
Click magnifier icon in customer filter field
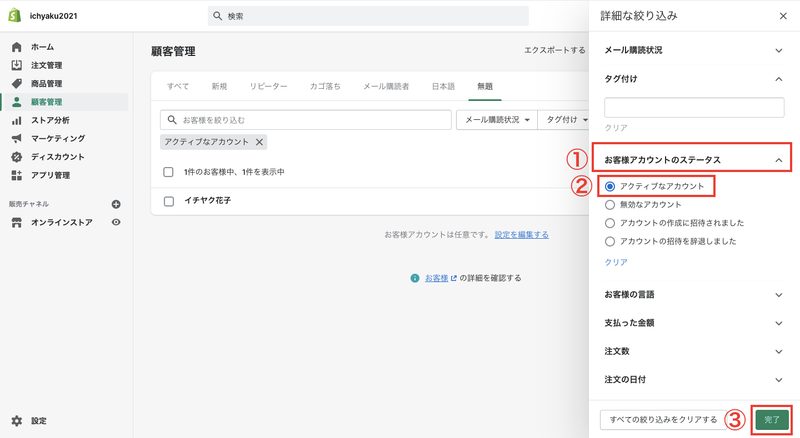click(172, 119)
